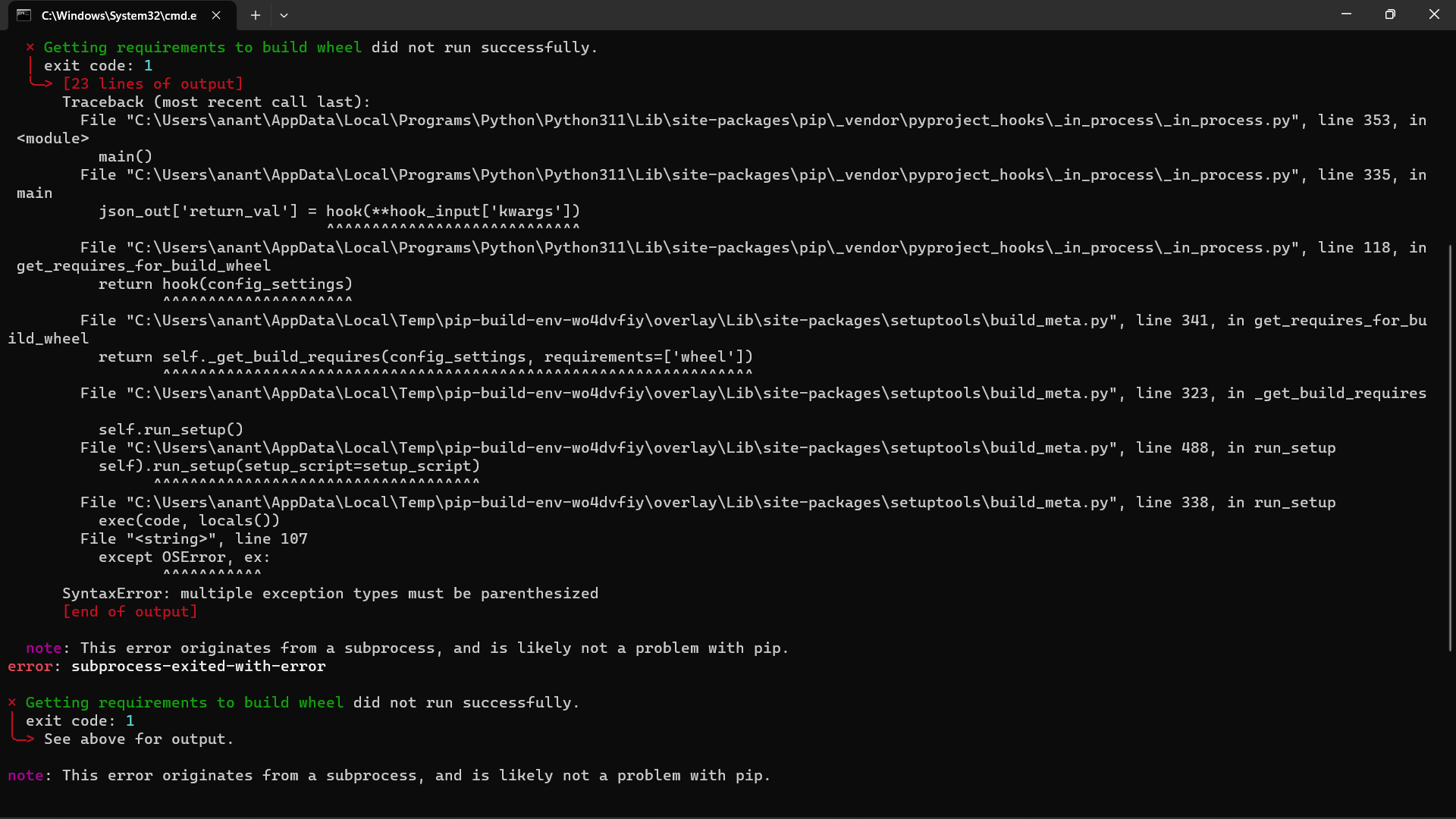The image size is (1456, 819).
Task: Open a new terminal tab with plus icon
Action: pyautogui.click(x=256, y=15)
